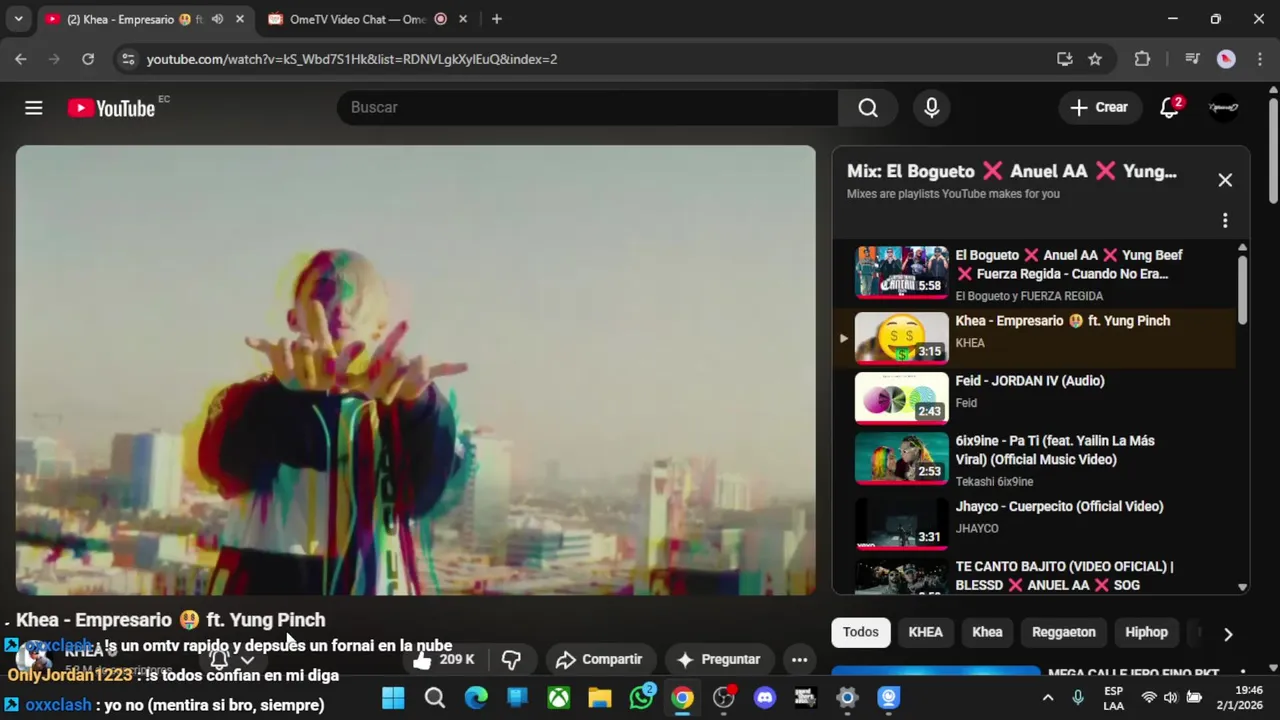Open the Chrome profile avatar

1226,59
